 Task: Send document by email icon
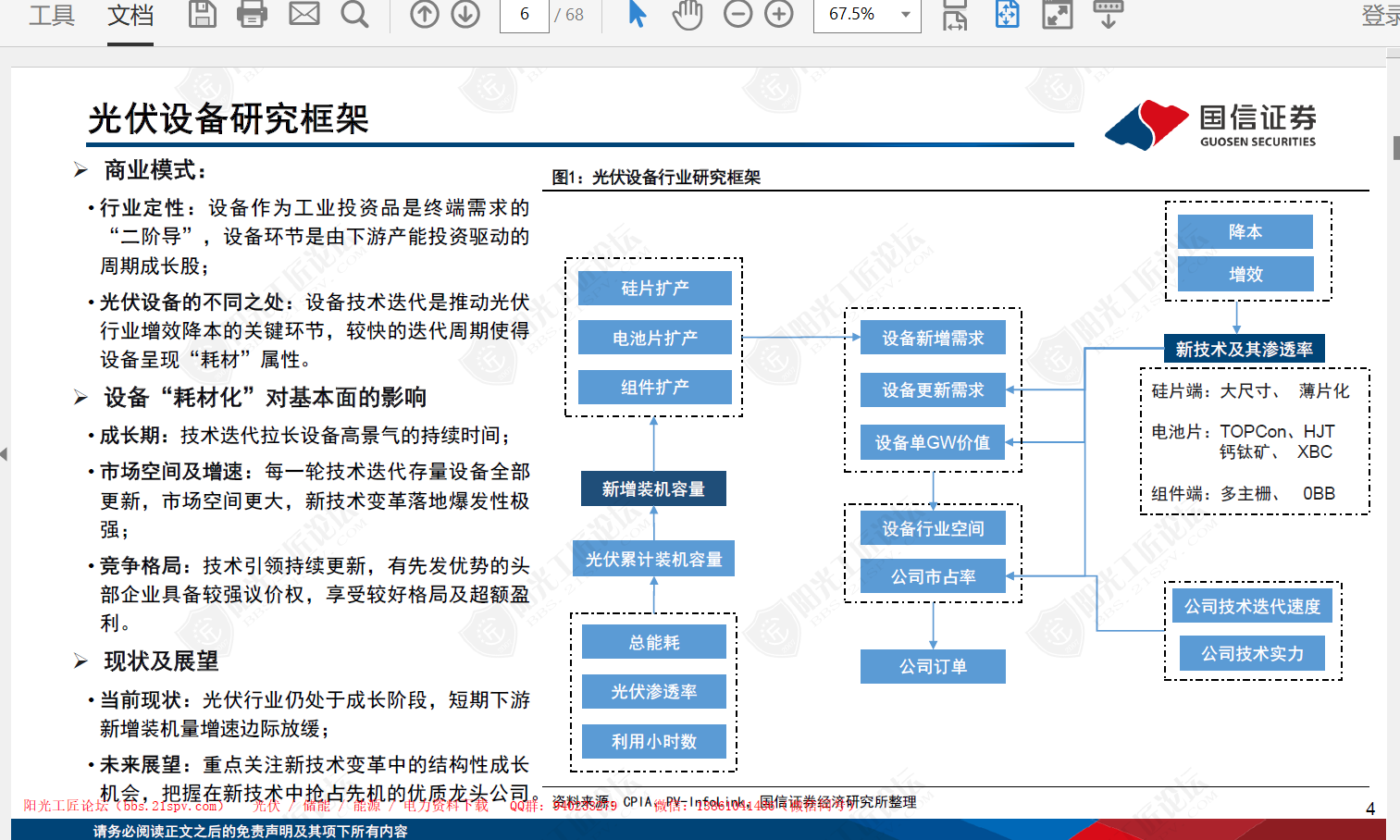point(304,14)
